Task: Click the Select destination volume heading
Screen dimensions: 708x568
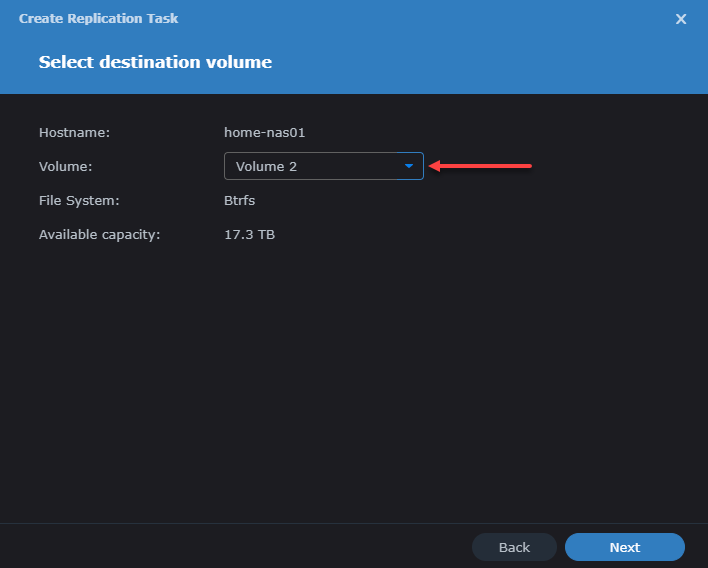Action: (x=155, y=62)
